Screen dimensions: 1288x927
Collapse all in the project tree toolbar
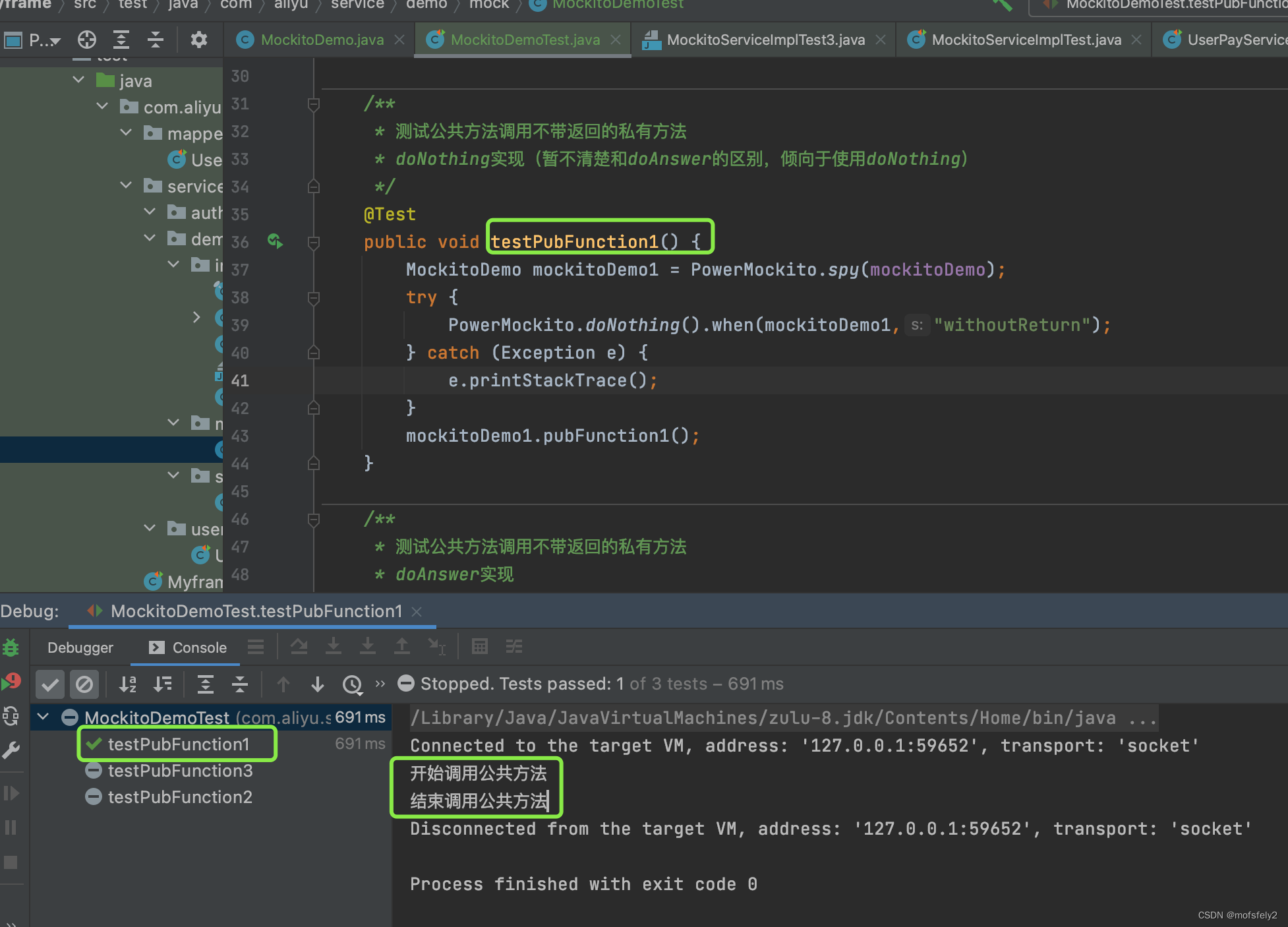(156, 40)
